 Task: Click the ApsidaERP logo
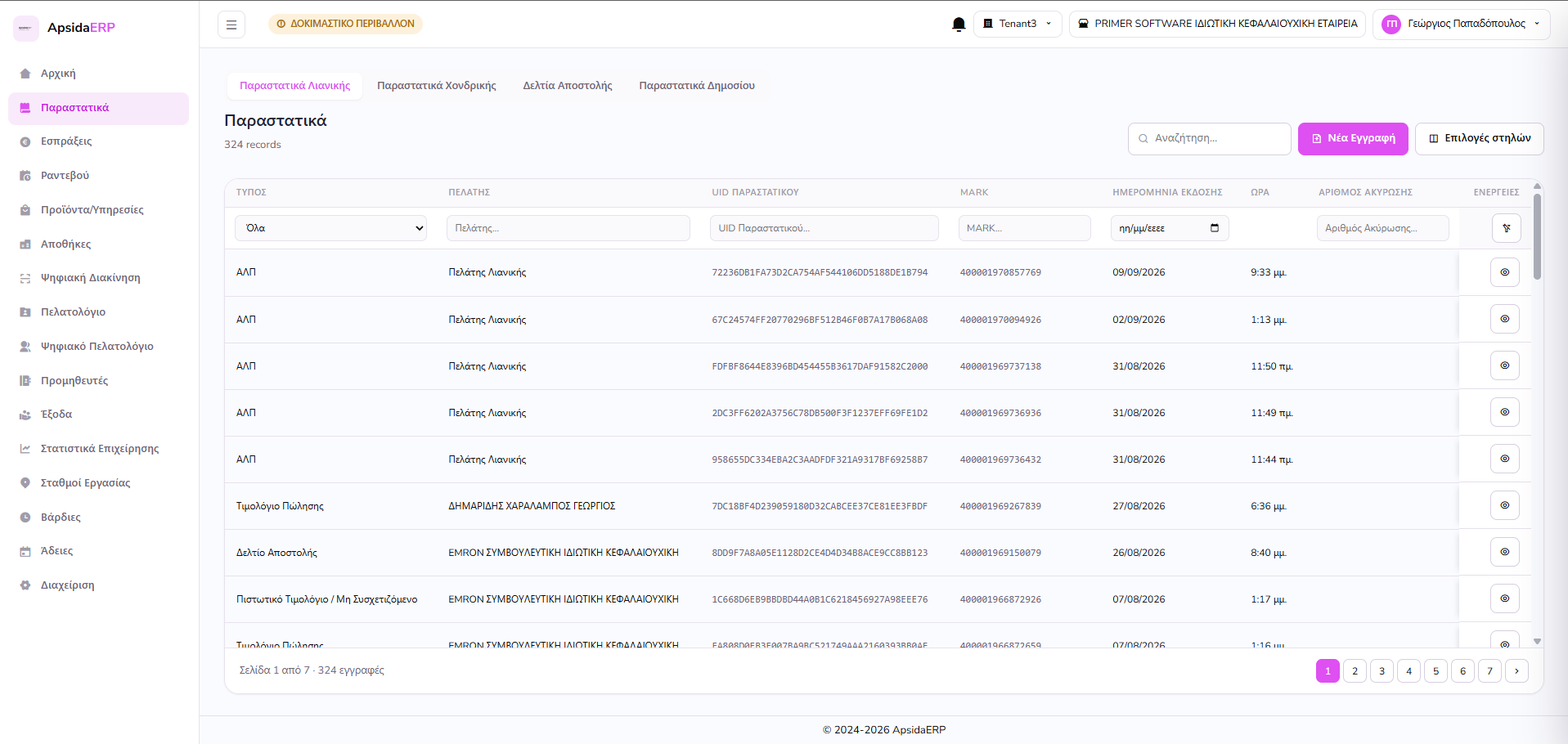65,28
